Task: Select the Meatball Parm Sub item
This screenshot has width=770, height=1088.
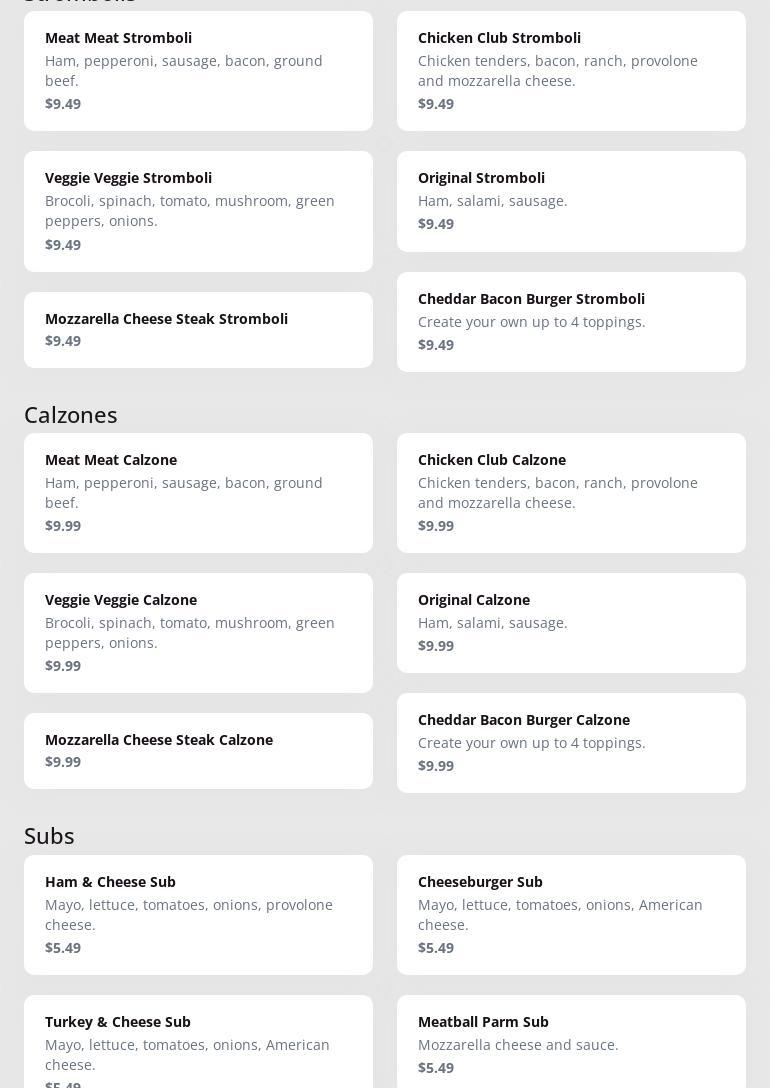Action: [571, 1042]
